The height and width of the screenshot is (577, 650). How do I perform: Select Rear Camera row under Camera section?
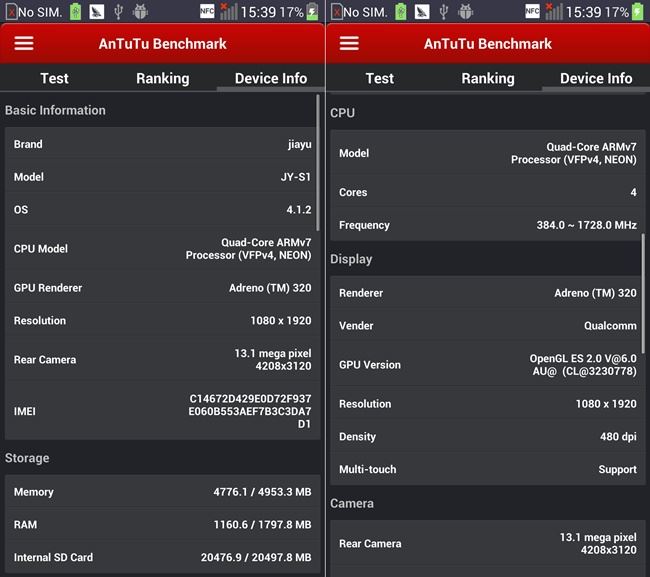point(488,543)
